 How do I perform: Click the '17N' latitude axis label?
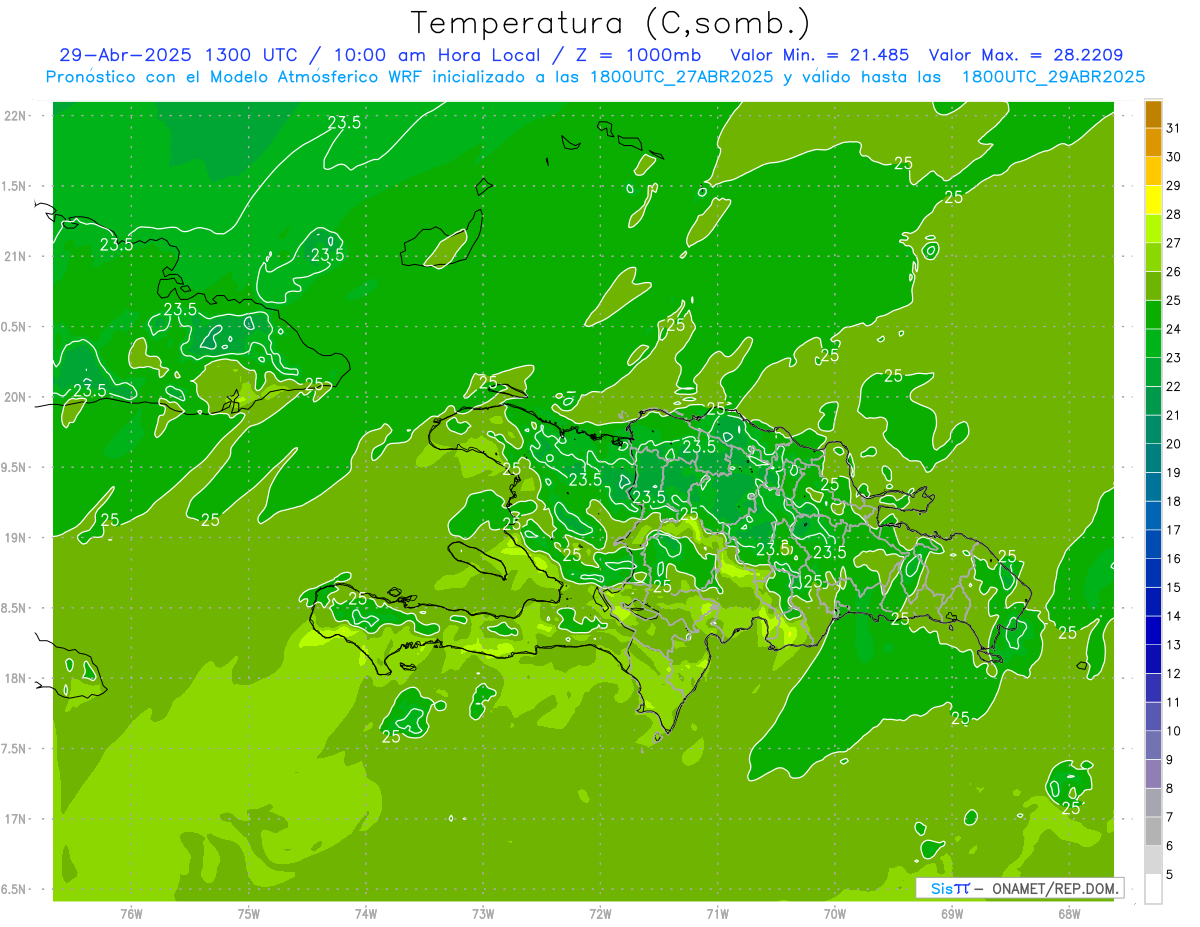[x=16, y=819]
